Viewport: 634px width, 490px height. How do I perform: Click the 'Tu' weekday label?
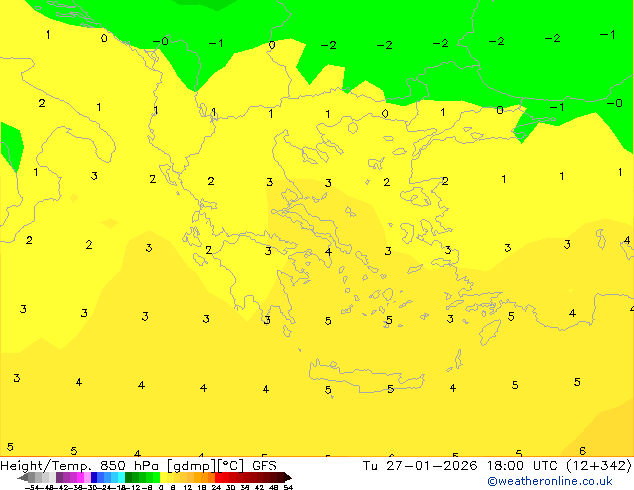pyautogui.click(x=370, y=466)
